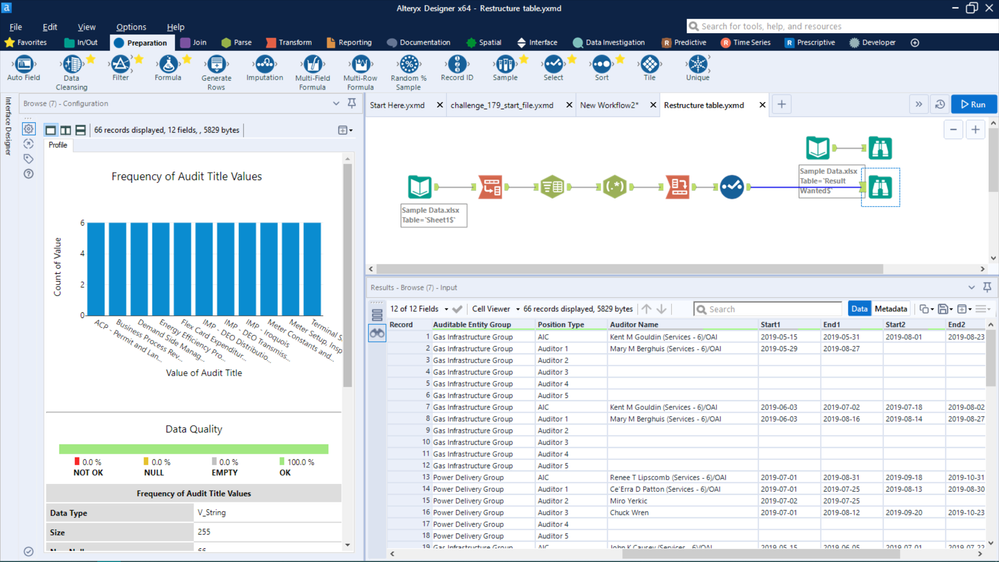Click the canvas horizontal scrollbar

pyautogui.click(x=630, y=269)
